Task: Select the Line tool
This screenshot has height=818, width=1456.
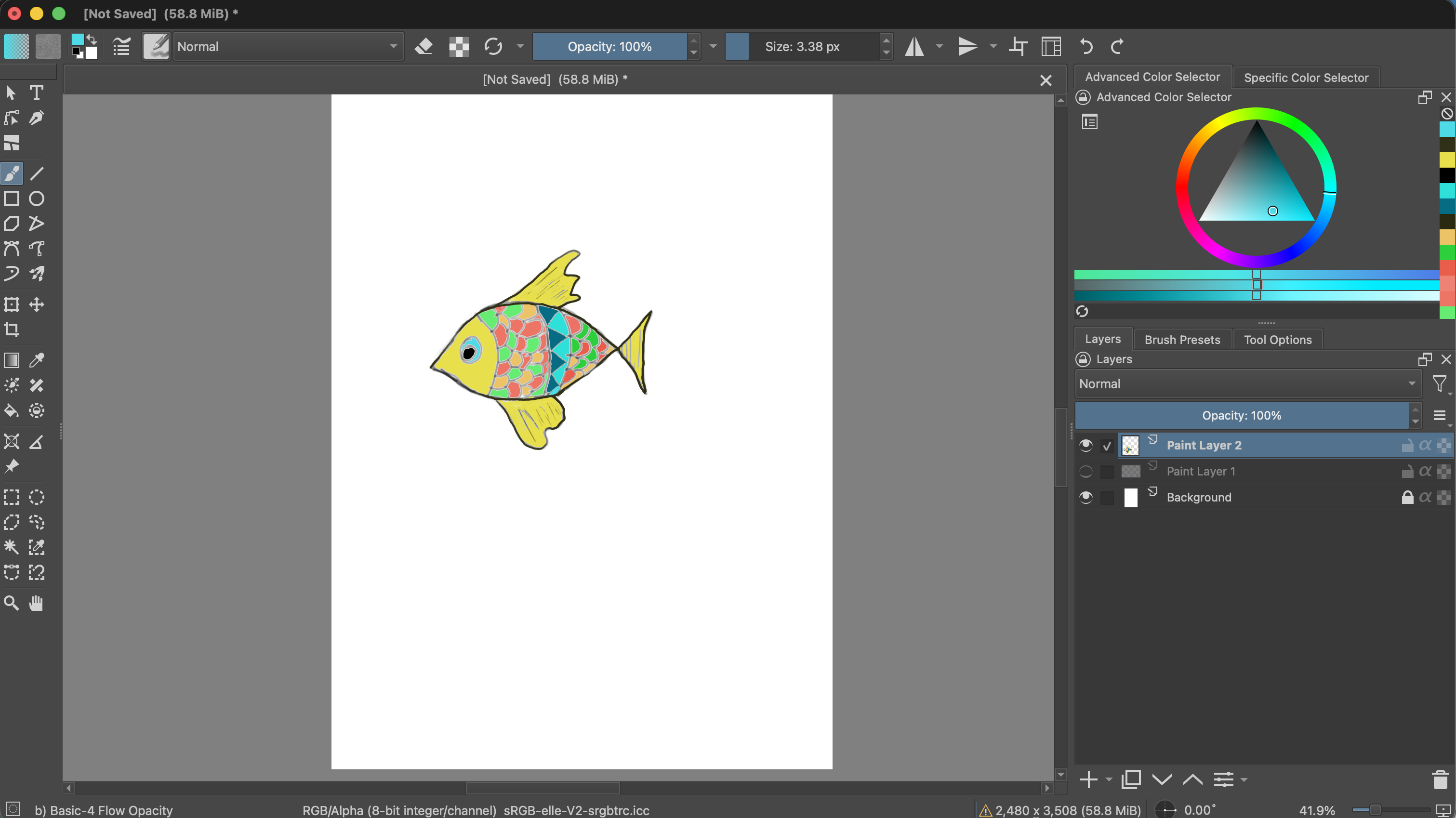Action: click(37, 173)
